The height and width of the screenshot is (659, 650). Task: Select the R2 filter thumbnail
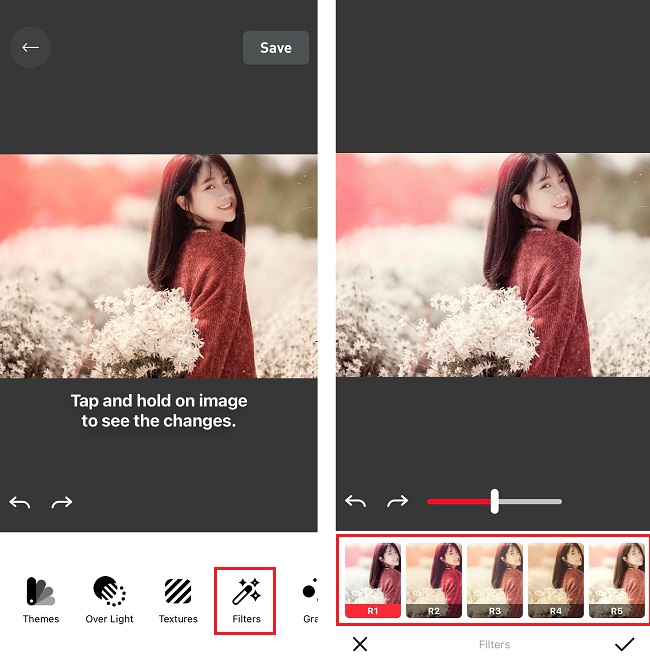(x=434, y=580)
